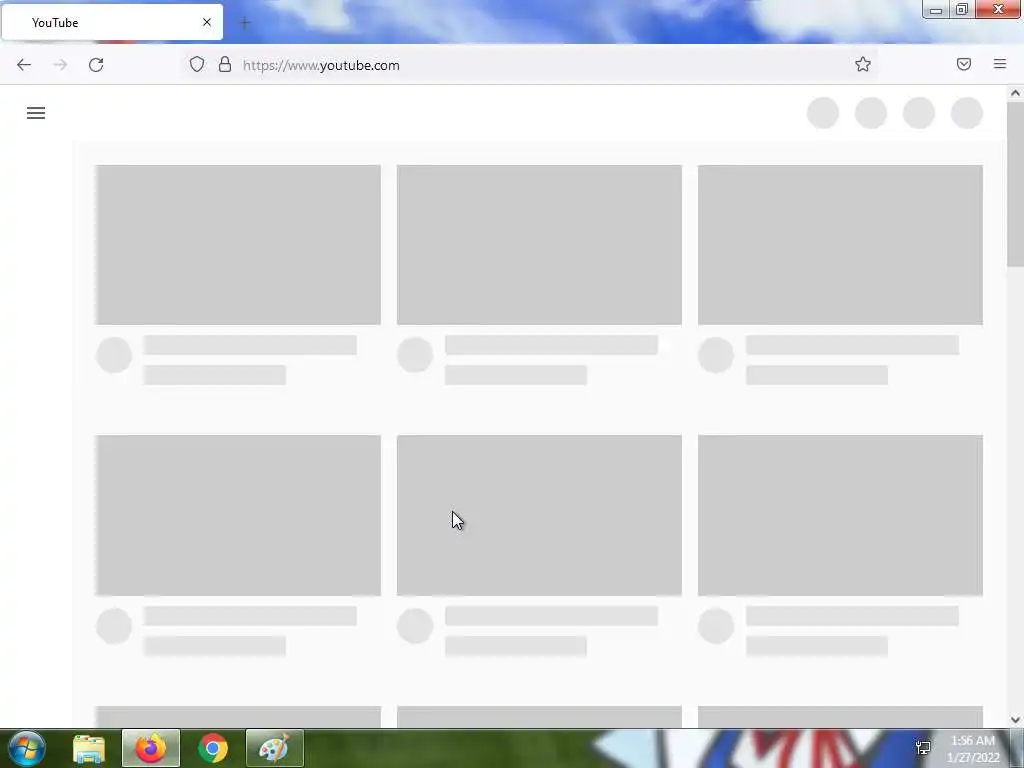
Task: Click the vertical scrollbar thumb
Action: tap(1015, 184)
